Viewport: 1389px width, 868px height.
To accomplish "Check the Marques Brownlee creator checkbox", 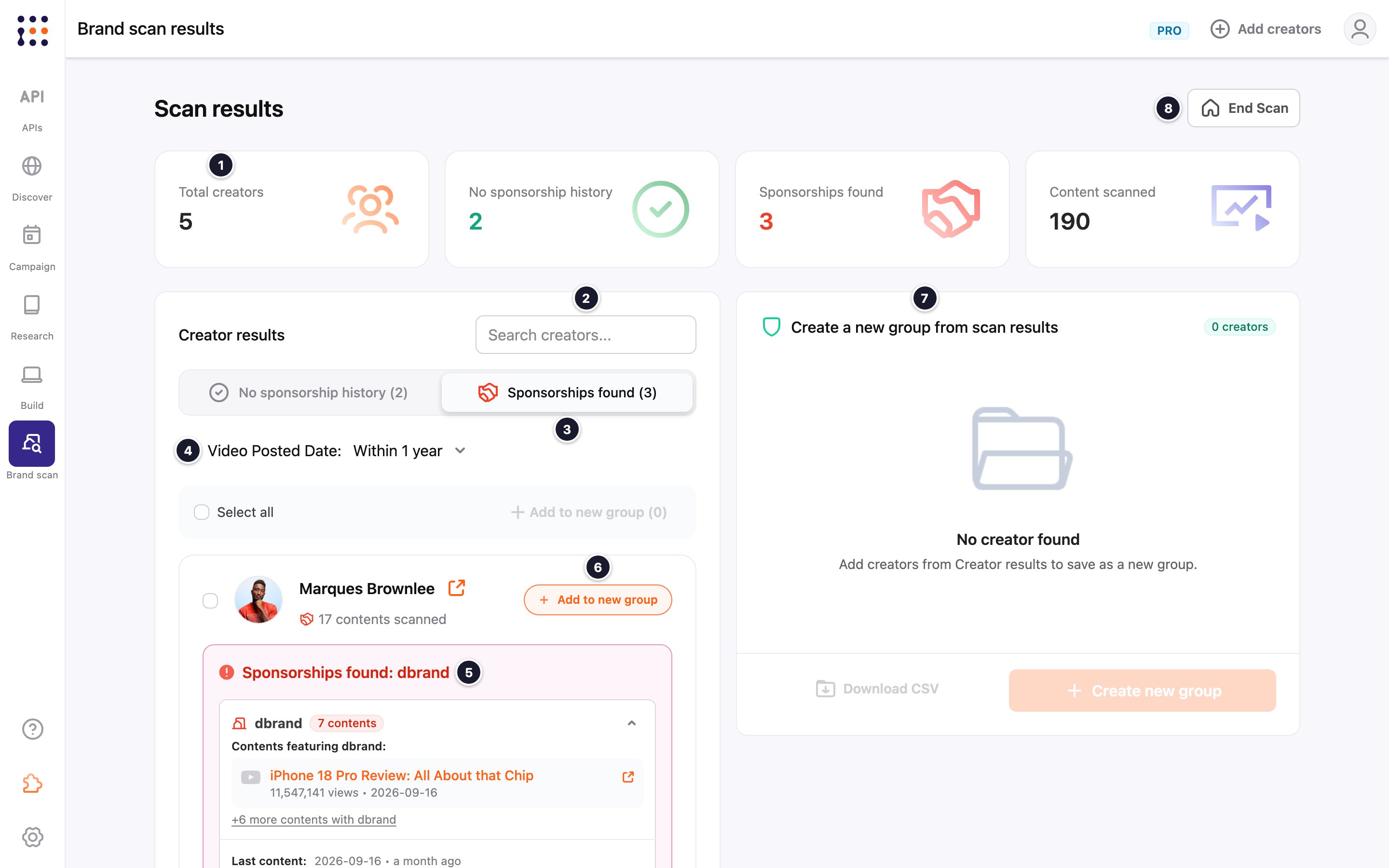I will point(210,600).
